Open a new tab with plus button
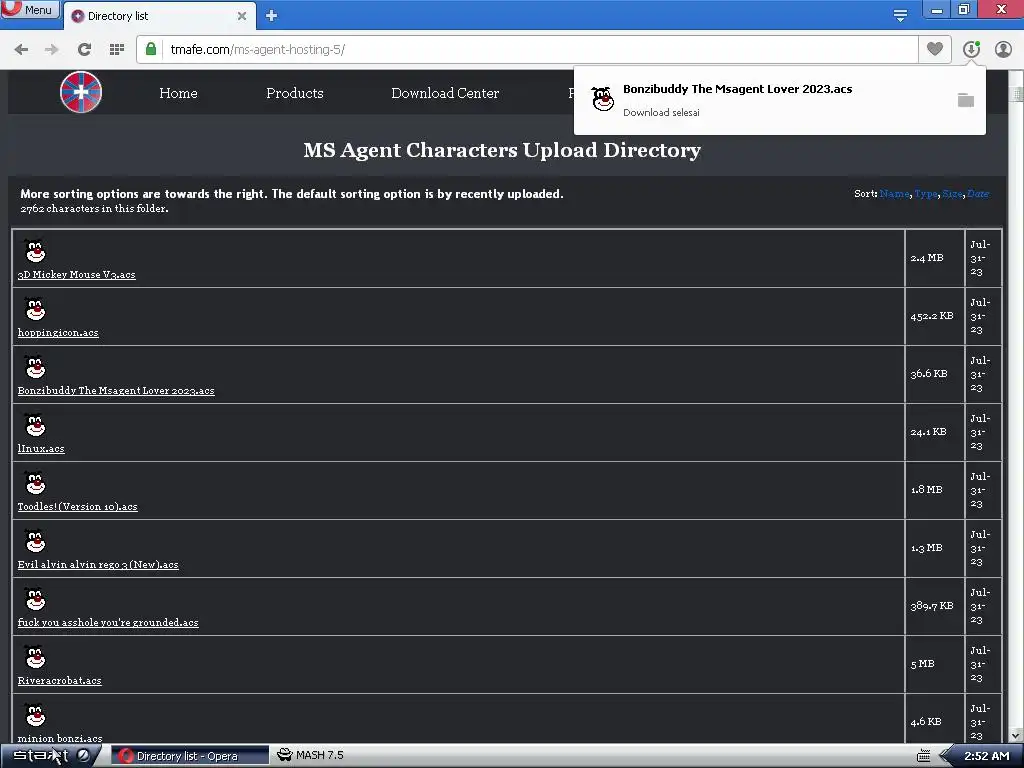Screen dimensions: 1024x768 click(x=272, y=16)
